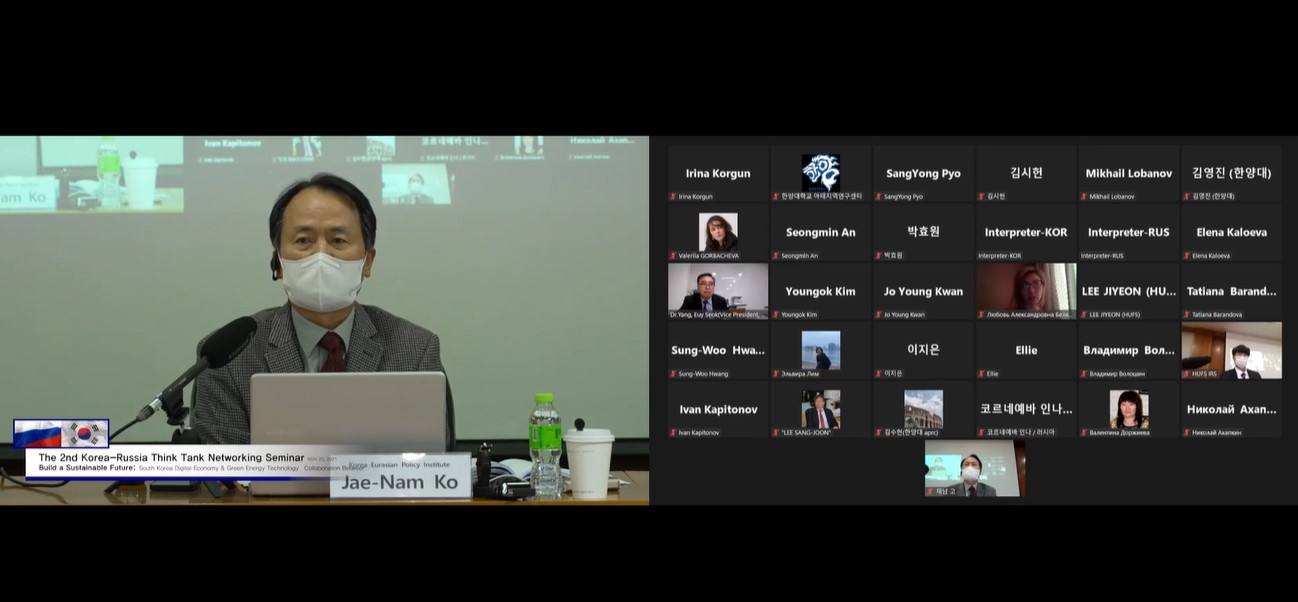Select the Interpreter-KOR participant tile
Screen dimensions: 1298x602
point(1025,232)
